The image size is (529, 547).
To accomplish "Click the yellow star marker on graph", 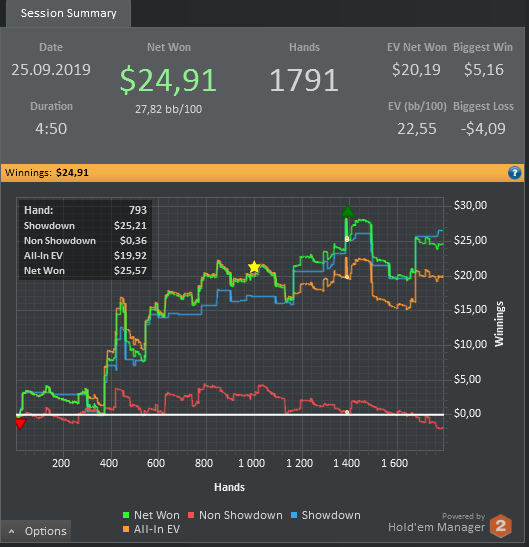I will (x=254, y=267).
